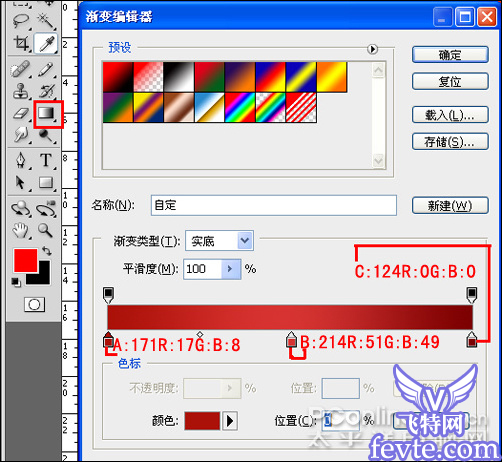
Task: Select the left opacity stop above gradient
Action: pos(108,295)
